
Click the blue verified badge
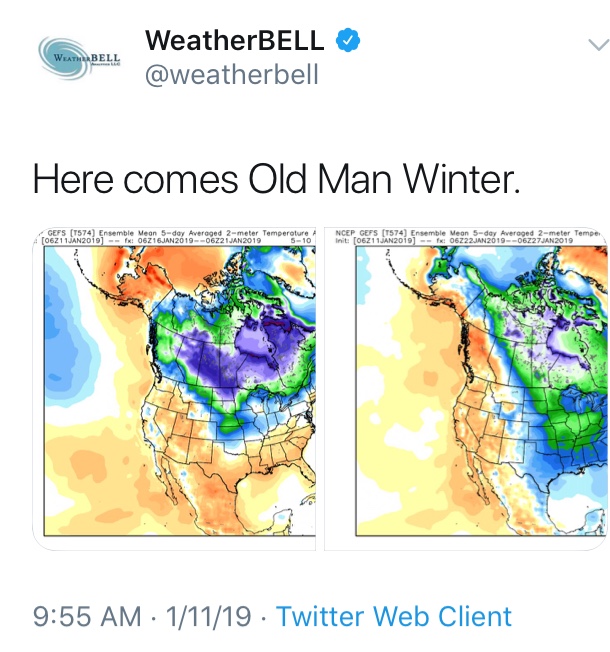[x=348, y=40]
